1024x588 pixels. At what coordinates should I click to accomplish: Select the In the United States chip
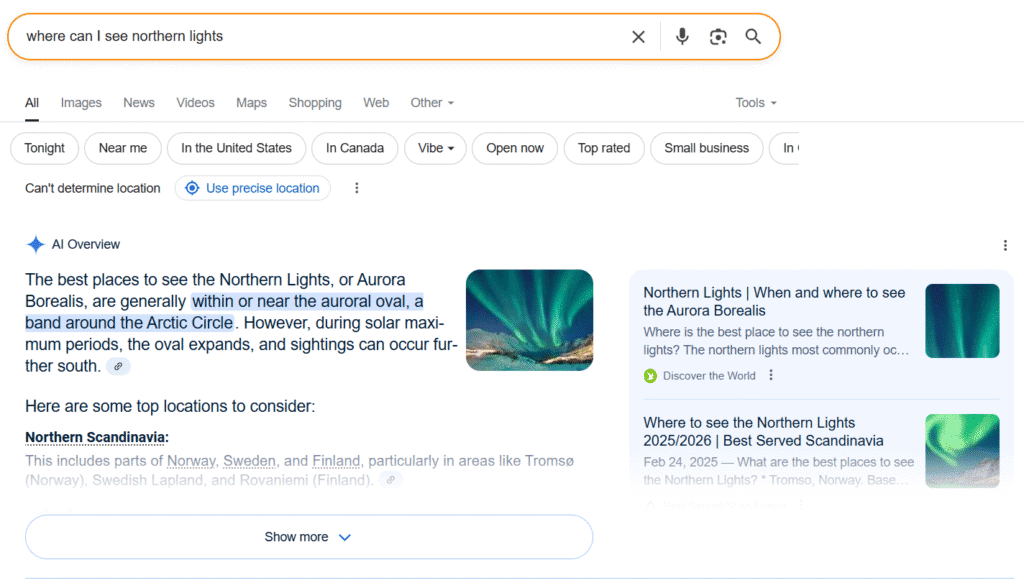click(236, 148)
